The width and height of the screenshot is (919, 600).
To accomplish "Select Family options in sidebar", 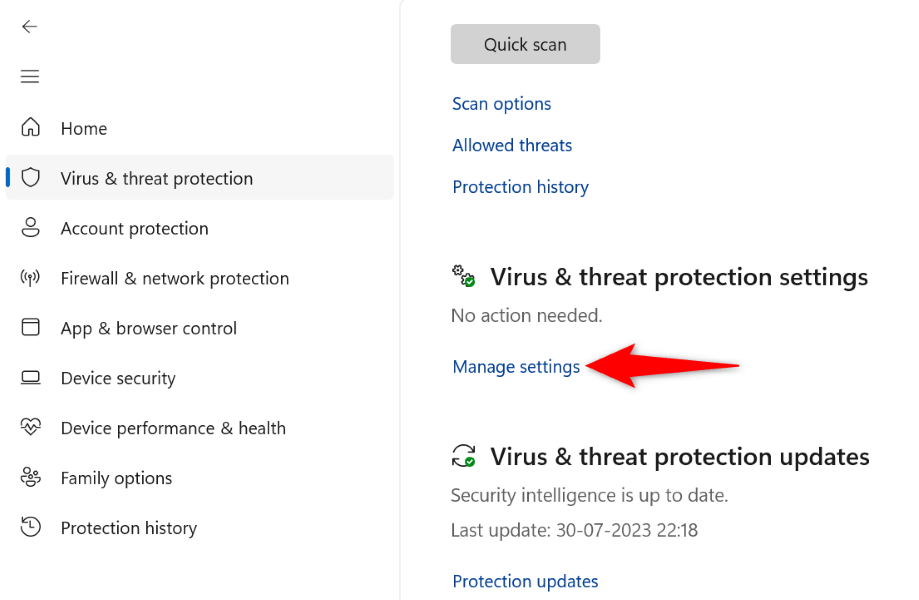I will click(x=116, y=478).
